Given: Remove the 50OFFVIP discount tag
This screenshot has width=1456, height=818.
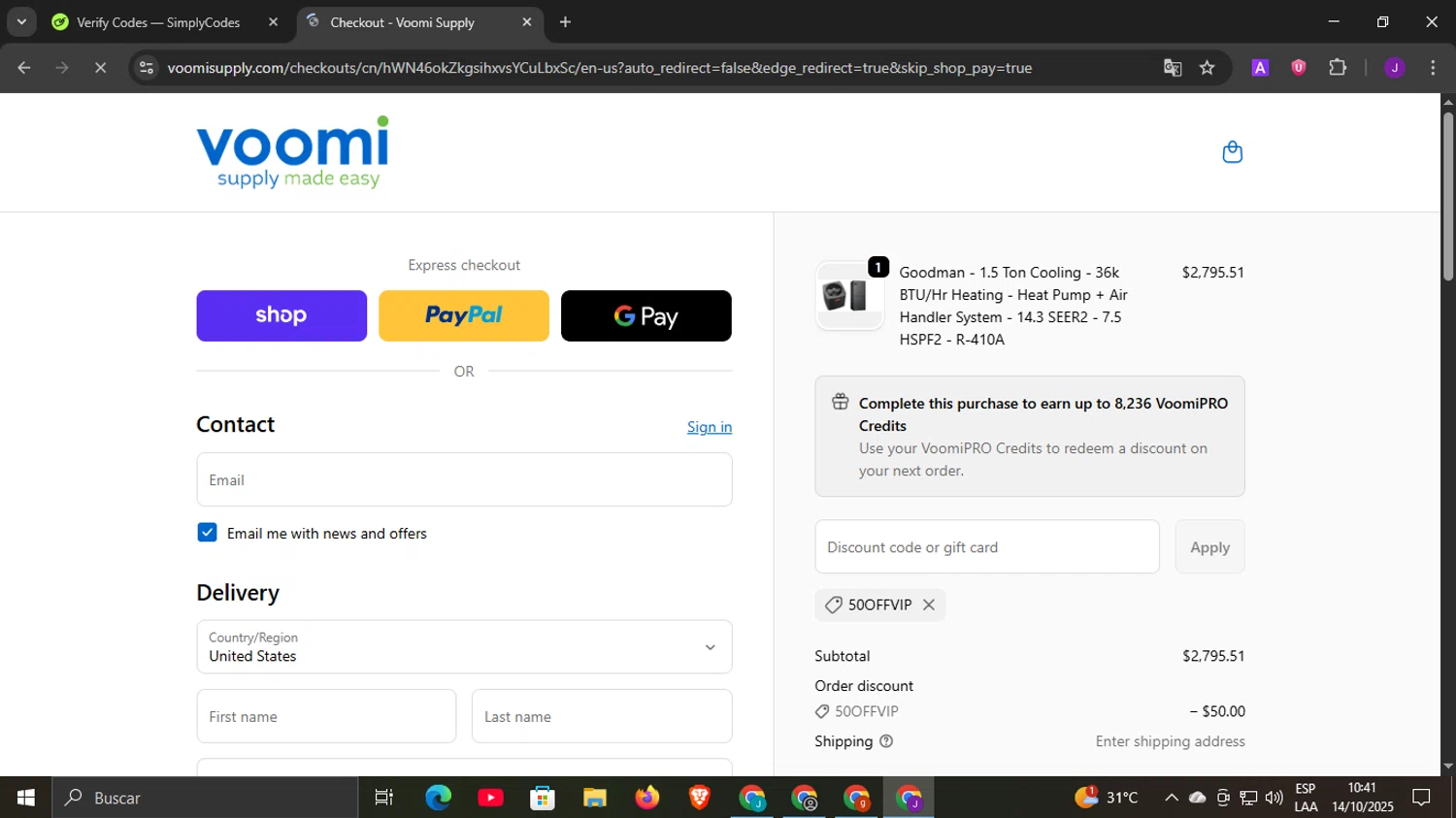Looking at the screenshot, I should point(929,605).
